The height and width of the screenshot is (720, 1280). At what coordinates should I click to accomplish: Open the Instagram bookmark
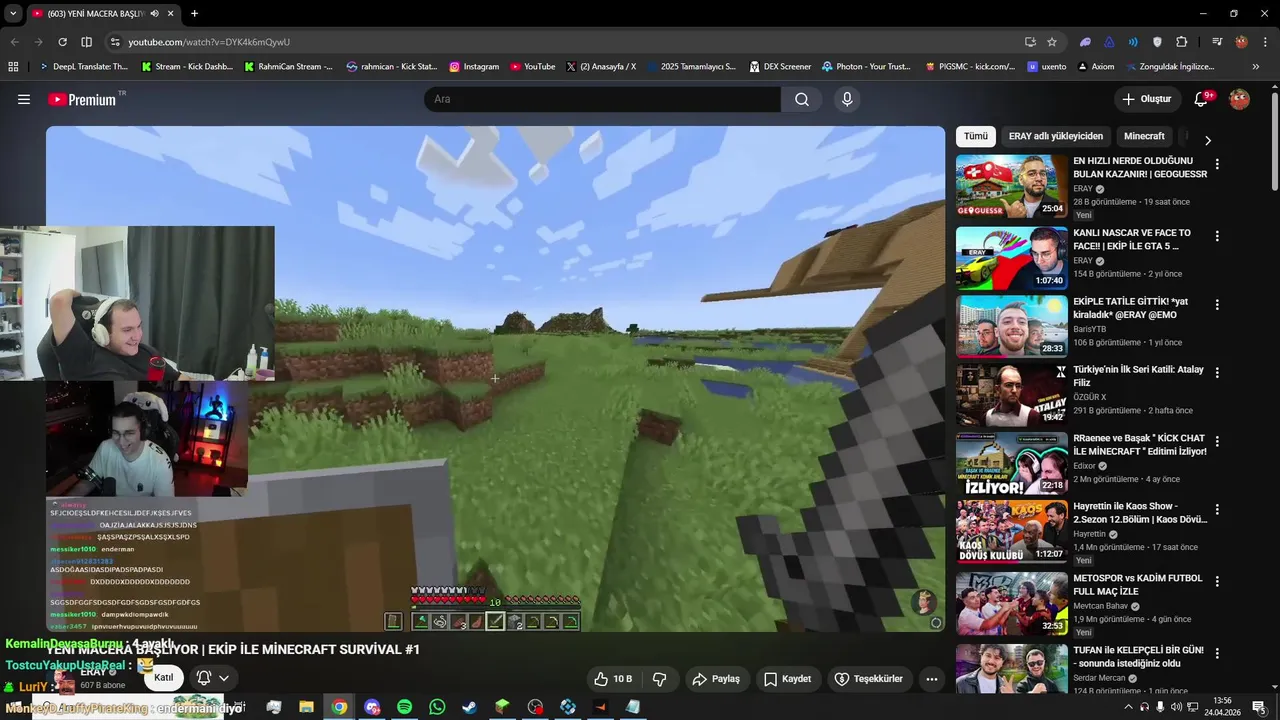click(474, 66)
